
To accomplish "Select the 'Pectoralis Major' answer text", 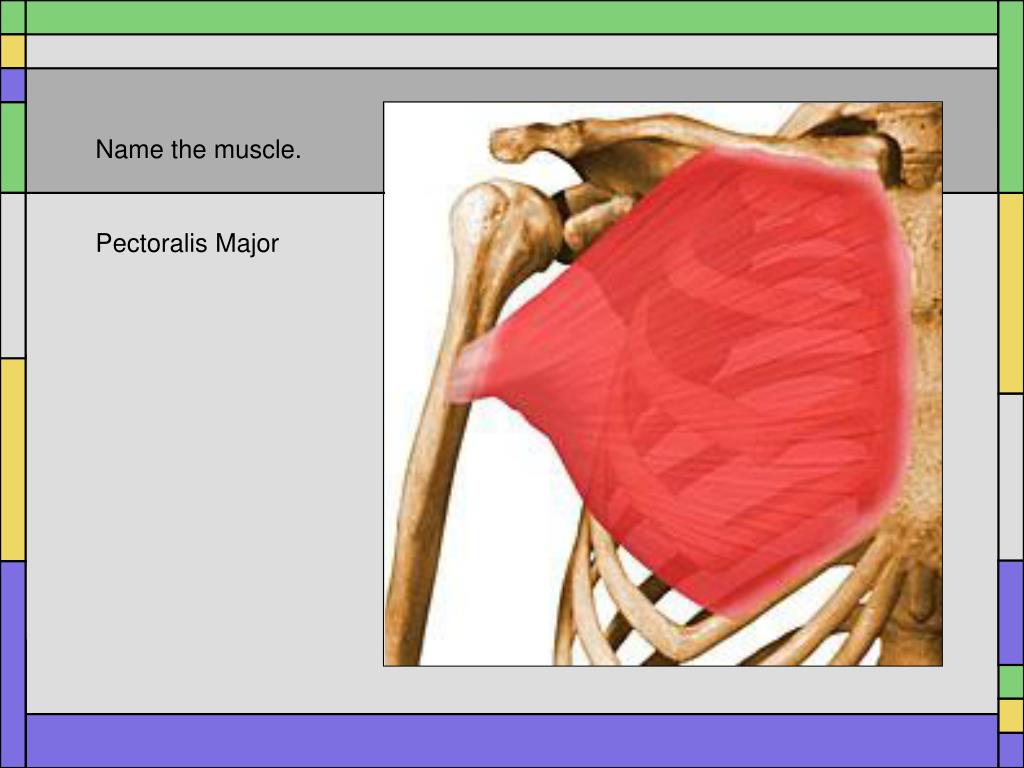I will pos(187,244).
